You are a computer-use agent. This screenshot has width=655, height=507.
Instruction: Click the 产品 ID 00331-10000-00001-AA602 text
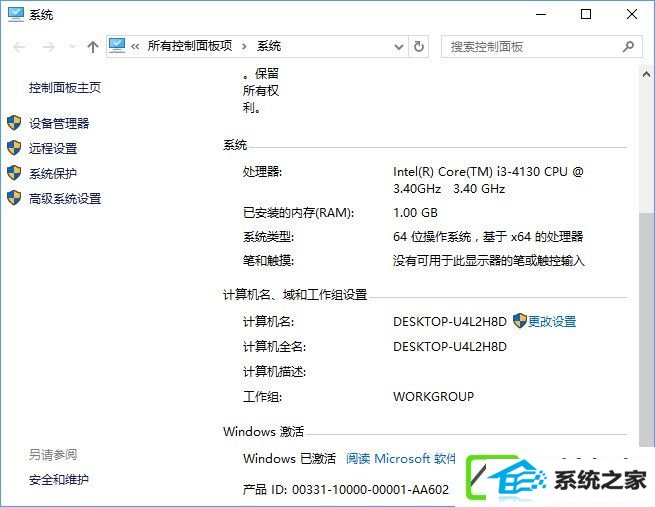pos(345,489)
